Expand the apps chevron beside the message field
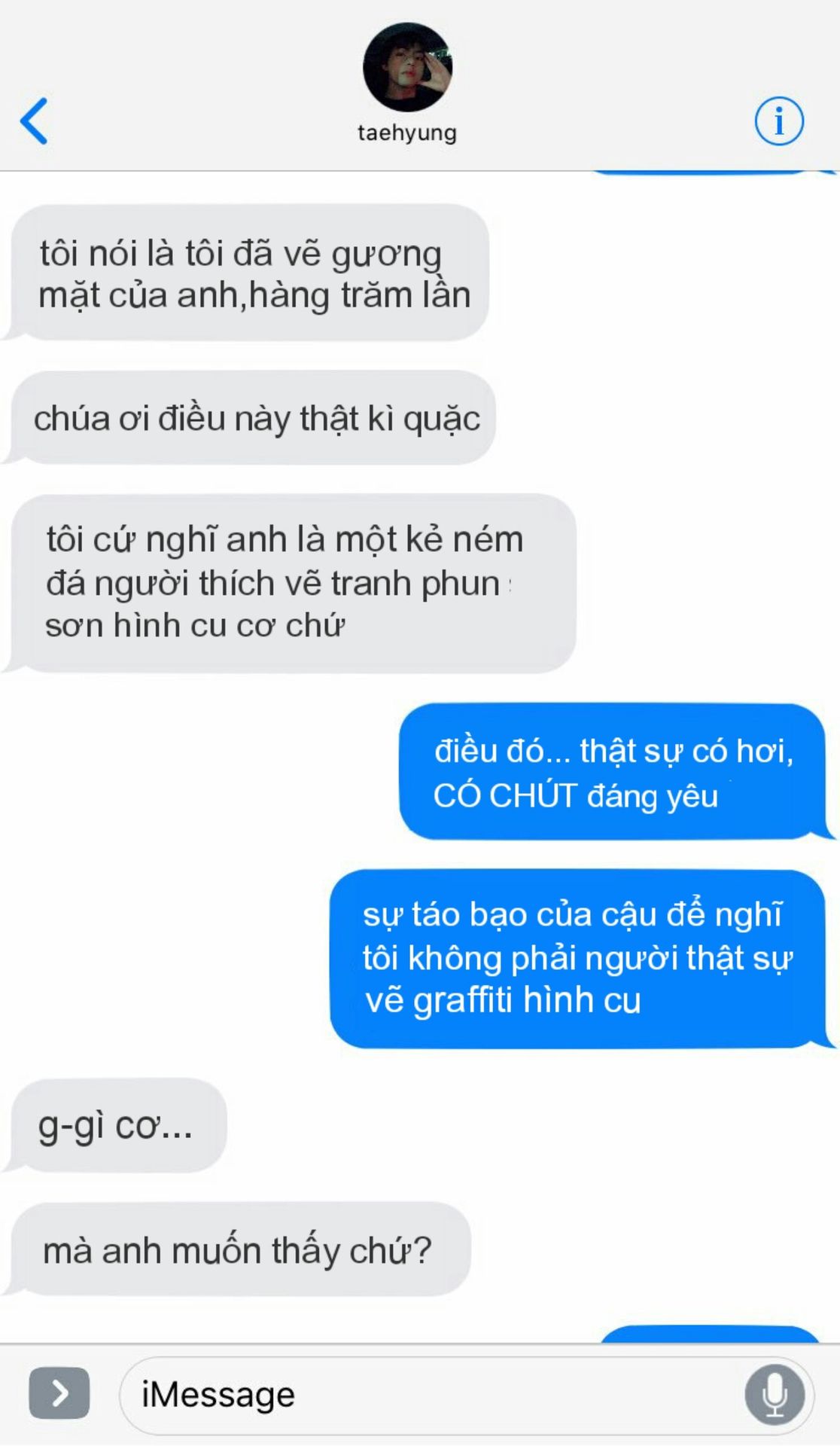Viewport: 840px width, 1446px height. pyautogui.click(x=59, y=1393)
